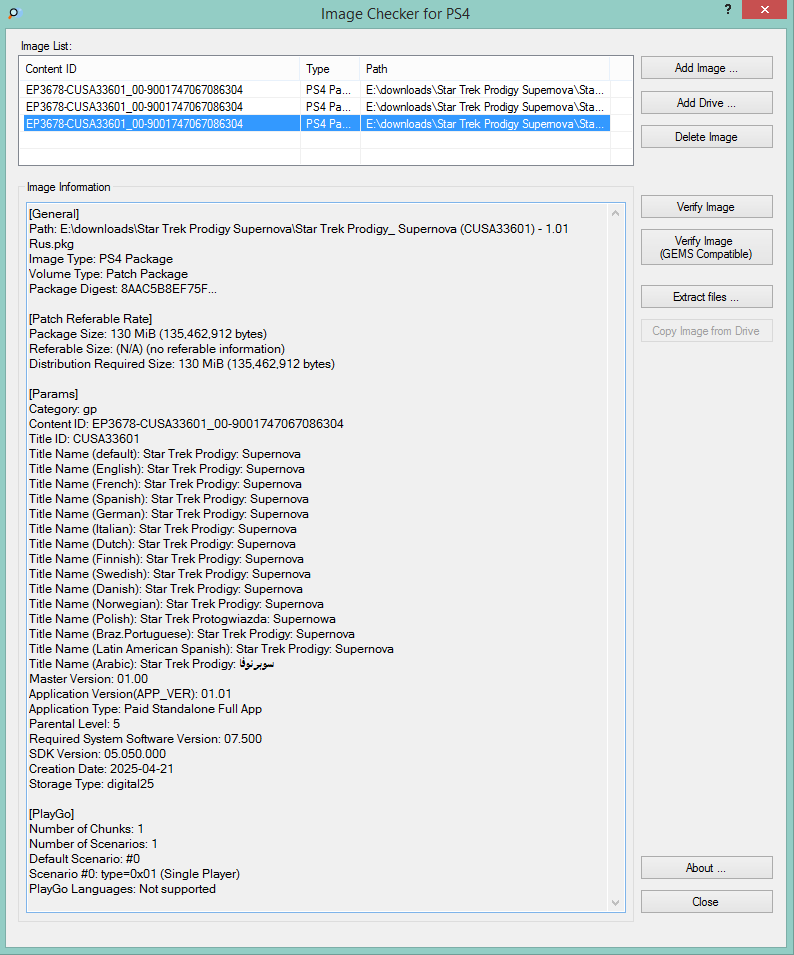Click the Required System Software Version line
The width and height of the screenshot is (794, 955).
coord(146,739)
